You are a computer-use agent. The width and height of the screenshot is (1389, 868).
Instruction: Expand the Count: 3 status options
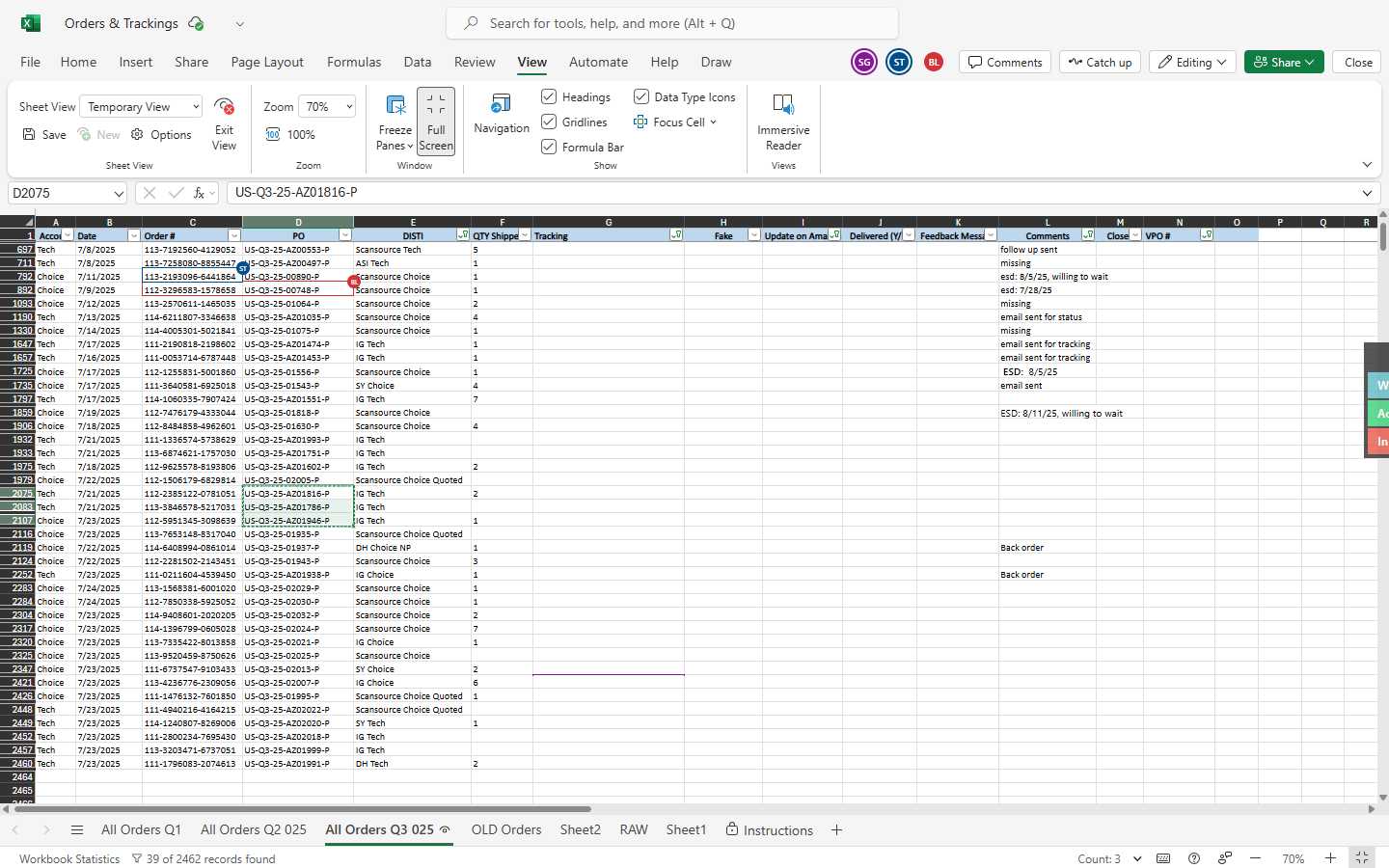coord(1137,858)
